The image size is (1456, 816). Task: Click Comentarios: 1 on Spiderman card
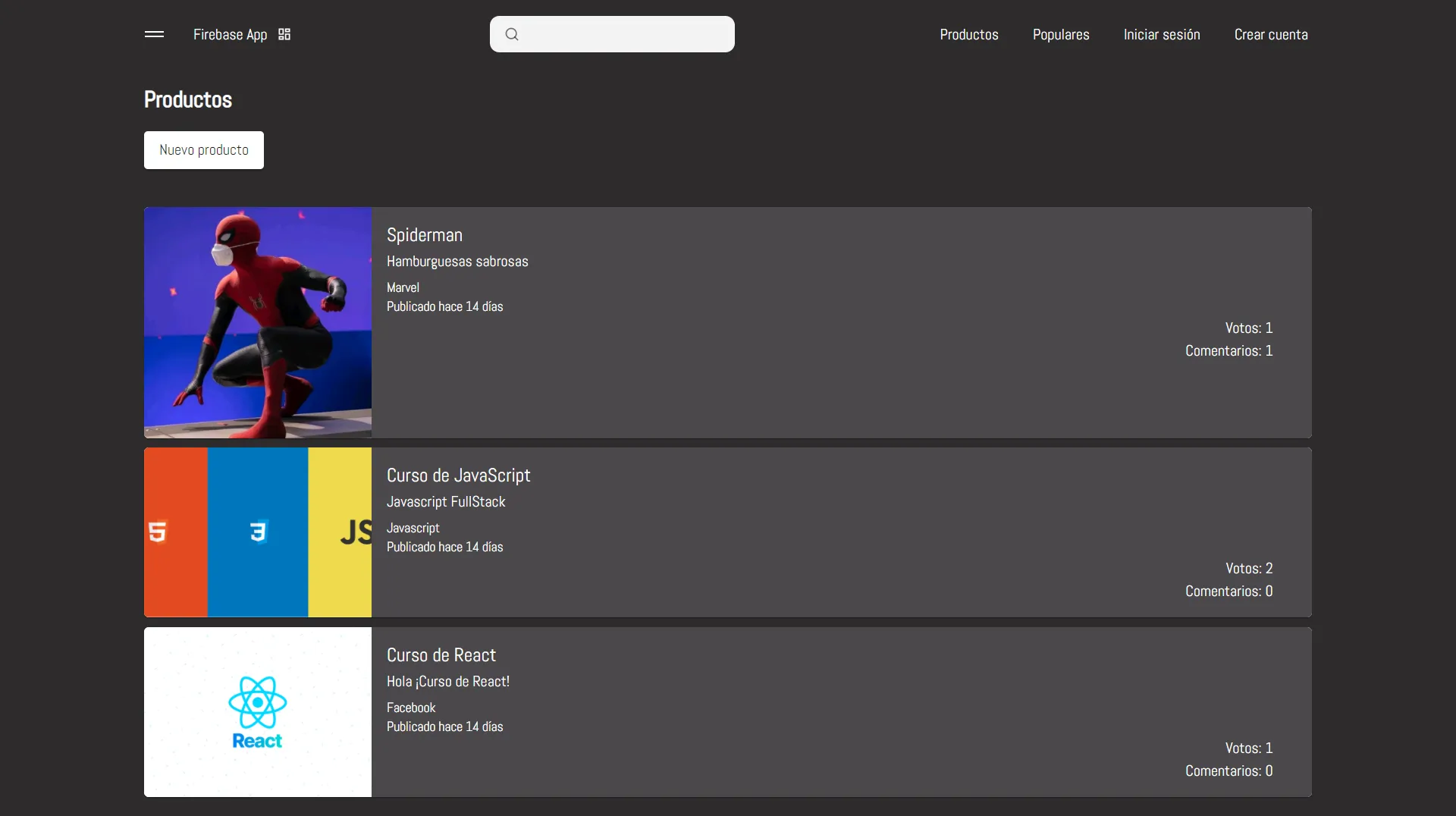coord(1228,350)
